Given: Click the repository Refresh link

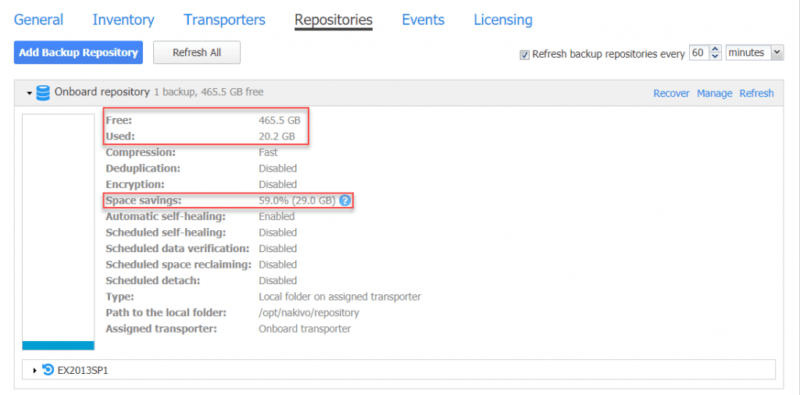Looking at the screenshot, I should [757, 93].
